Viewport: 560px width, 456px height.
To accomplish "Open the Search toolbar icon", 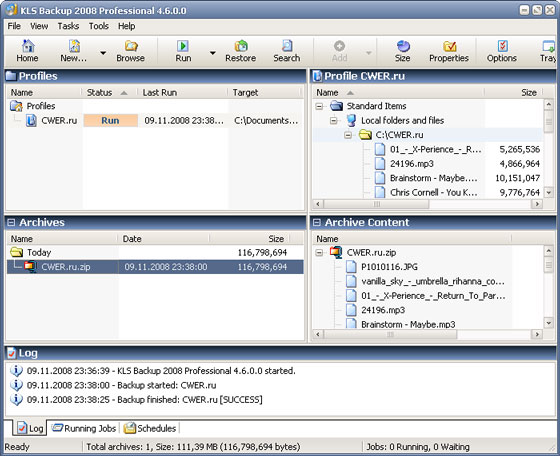I will [x=286, y=51].
